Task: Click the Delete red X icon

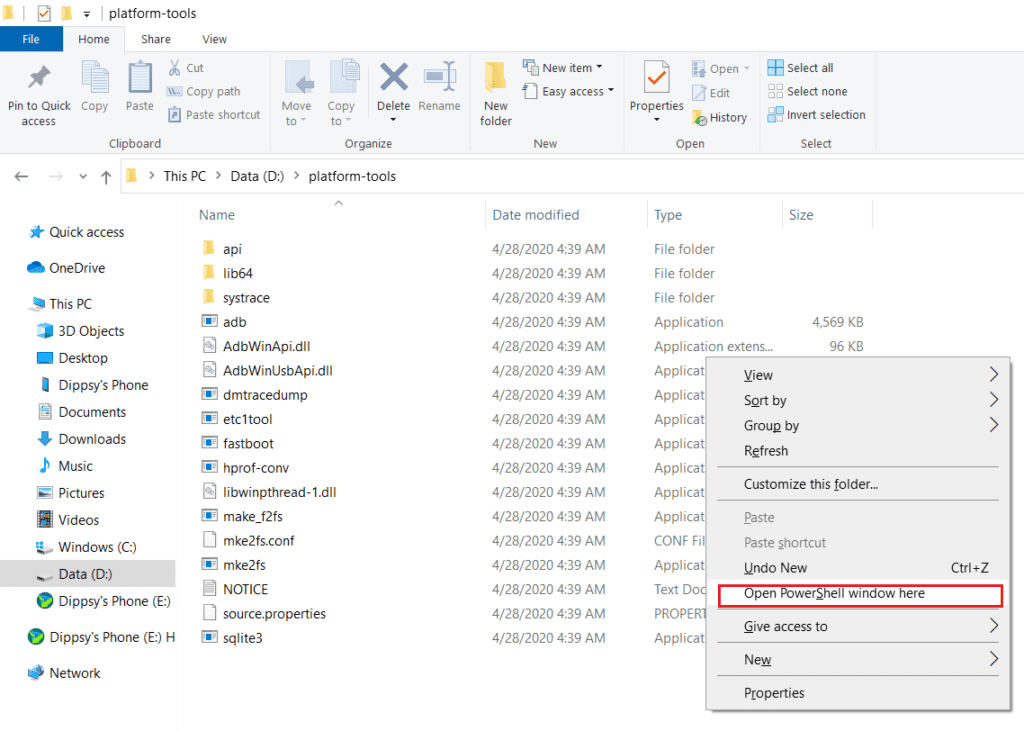Action: click(394, 77)
